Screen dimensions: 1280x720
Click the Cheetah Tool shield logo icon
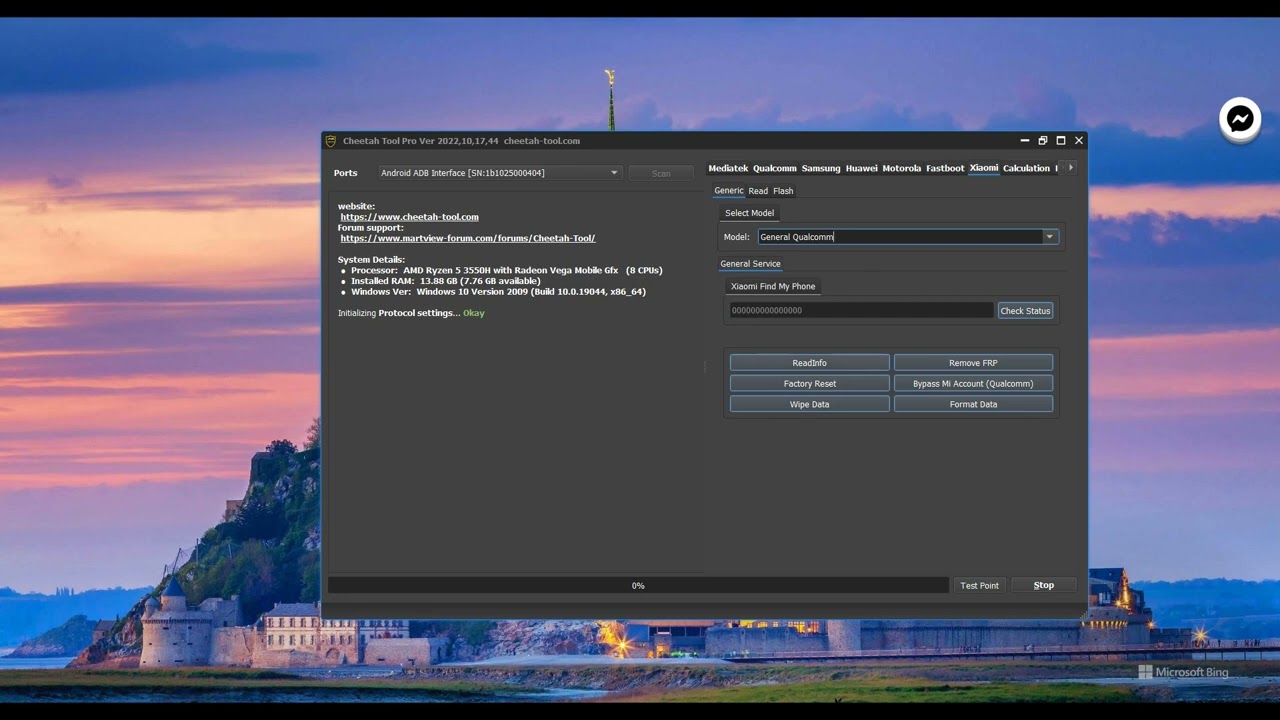pos(331,141)
